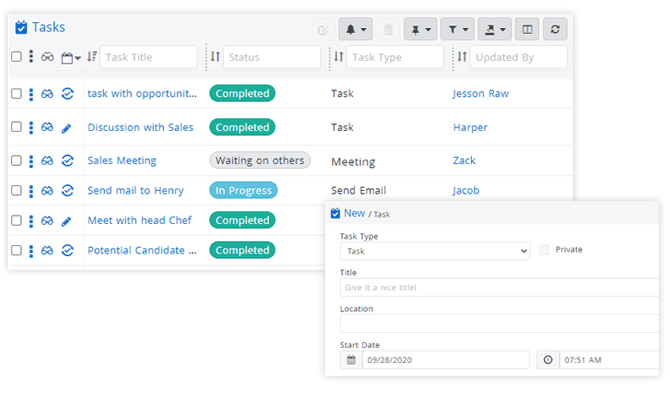
Task: Open the pin dropdown button
Action: 420,29
